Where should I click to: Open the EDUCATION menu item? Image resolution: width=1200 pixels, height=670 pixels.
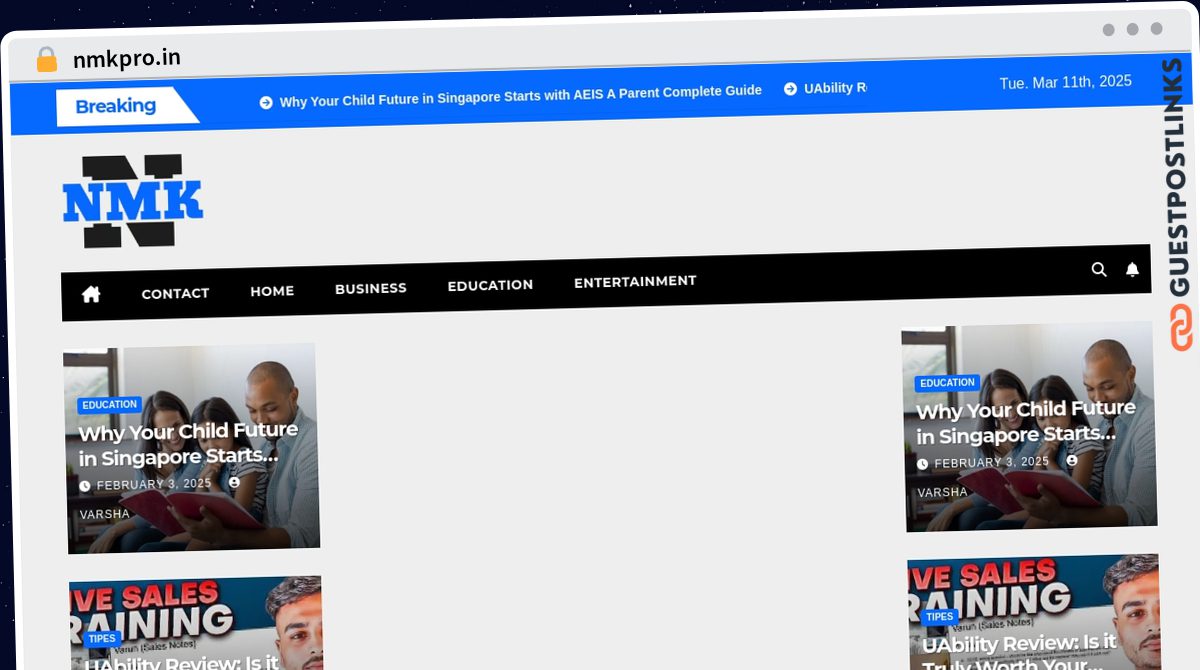click(490, 285)
